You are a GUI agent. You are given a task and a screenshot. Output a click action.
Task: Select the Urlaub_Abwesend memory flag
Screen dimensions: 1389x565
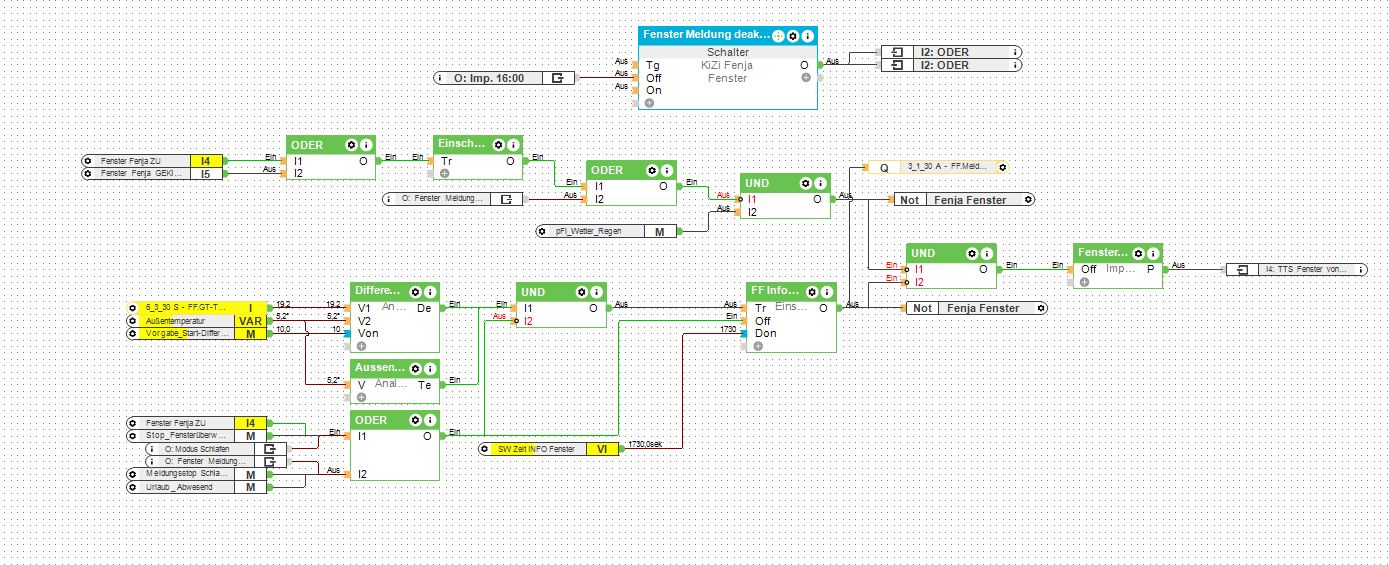197,486
